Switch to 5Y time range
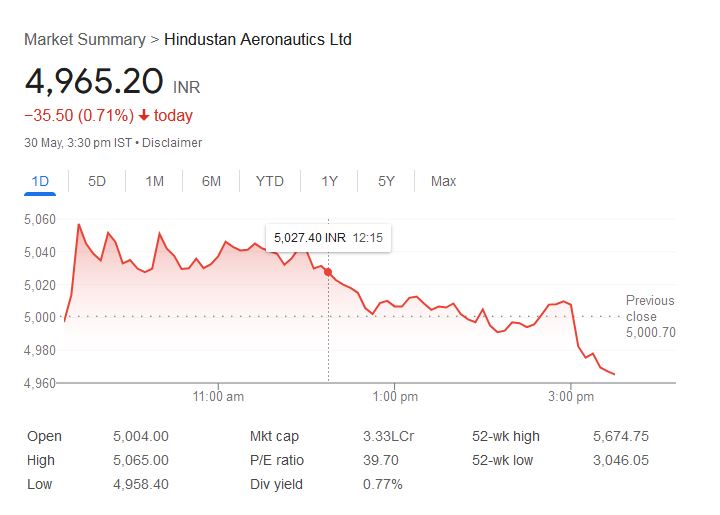Viewport: 720px width, 515px height. [386, 181]
